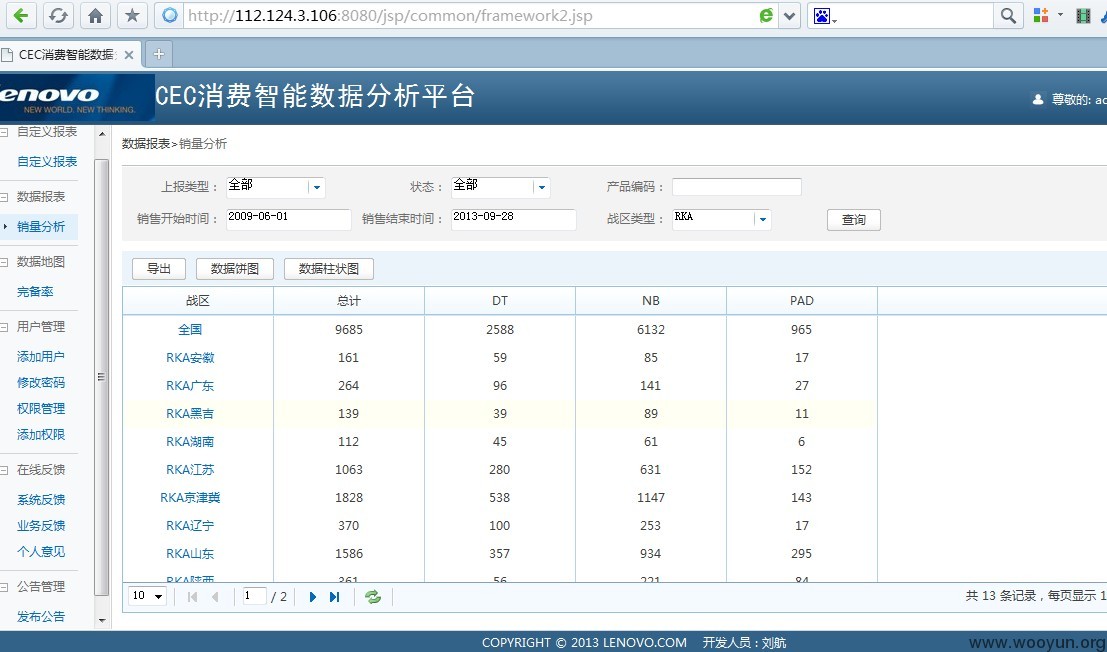Collapse the 数据地图 menu group
The image size is (1107, 652).
(x=4, y=262)
